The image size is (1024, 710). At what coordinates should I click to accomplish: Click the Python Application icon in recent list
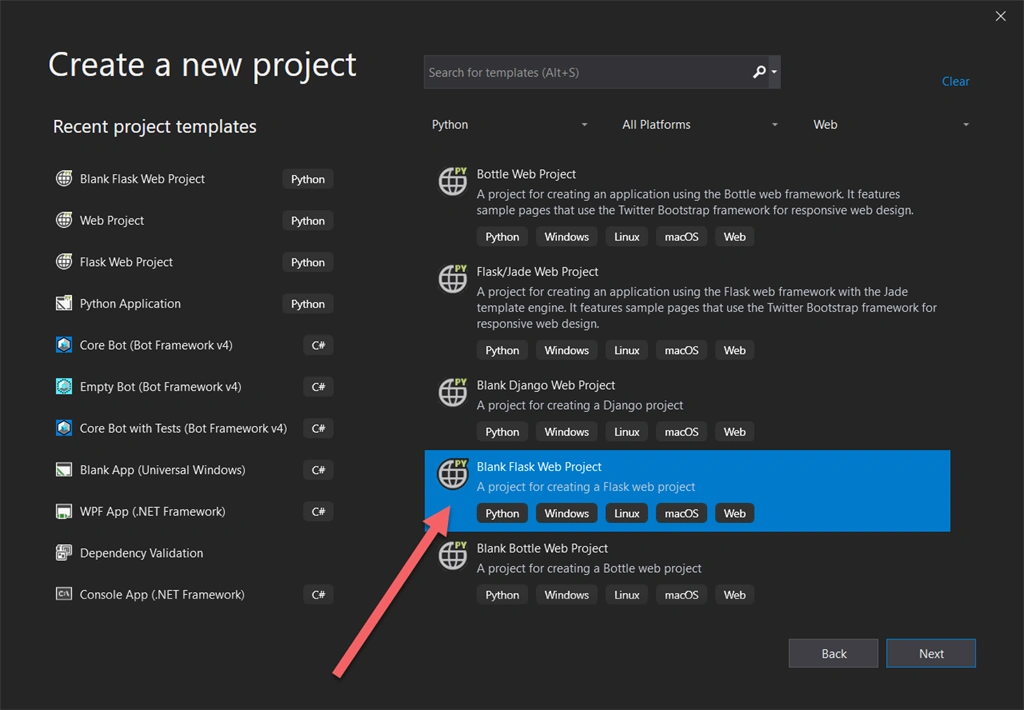pyautogui.click(x=64, y=303)
